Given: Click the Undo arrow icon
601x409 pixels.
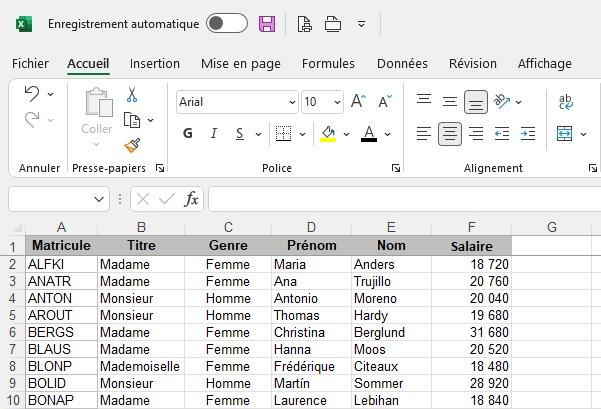Looking at the screenshot, I should coord(32,94).
